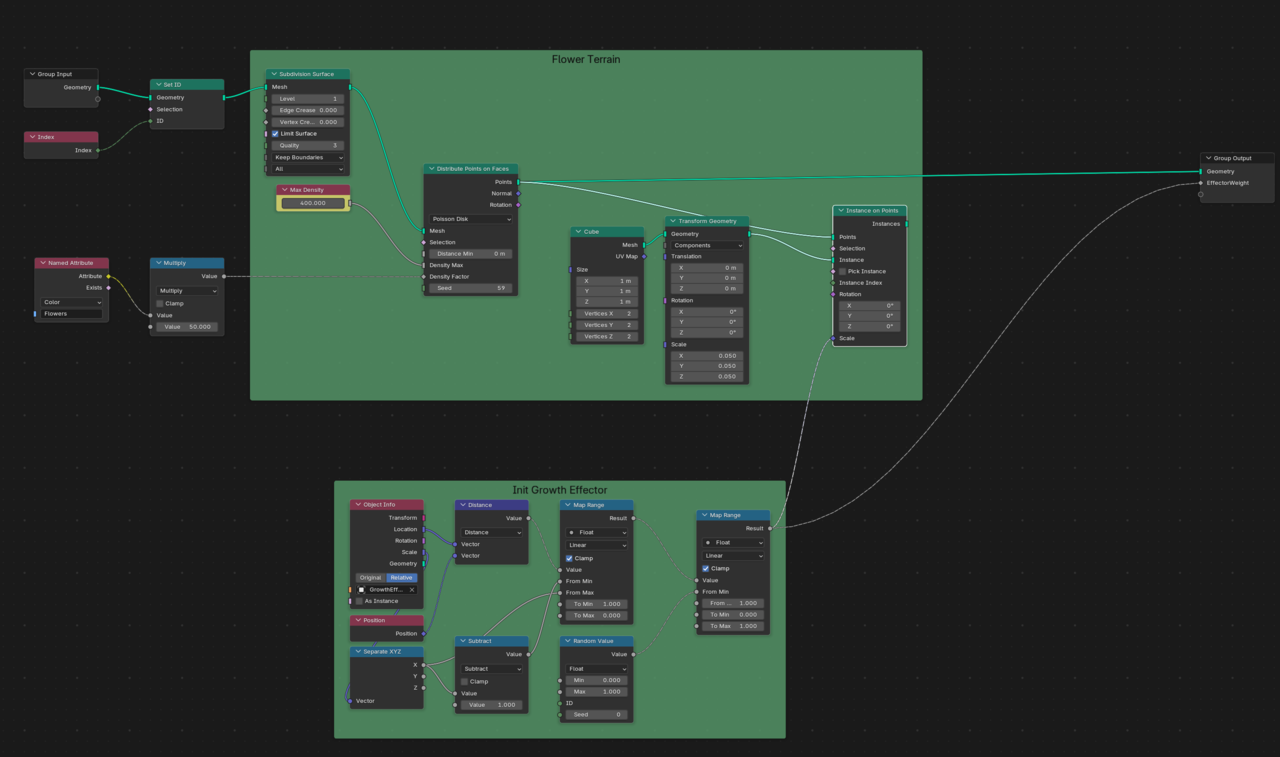The width and height of the screenshot is (1280, 757).
Task: Open the Components dropdown in Transform Geometry
Action: 707,245
